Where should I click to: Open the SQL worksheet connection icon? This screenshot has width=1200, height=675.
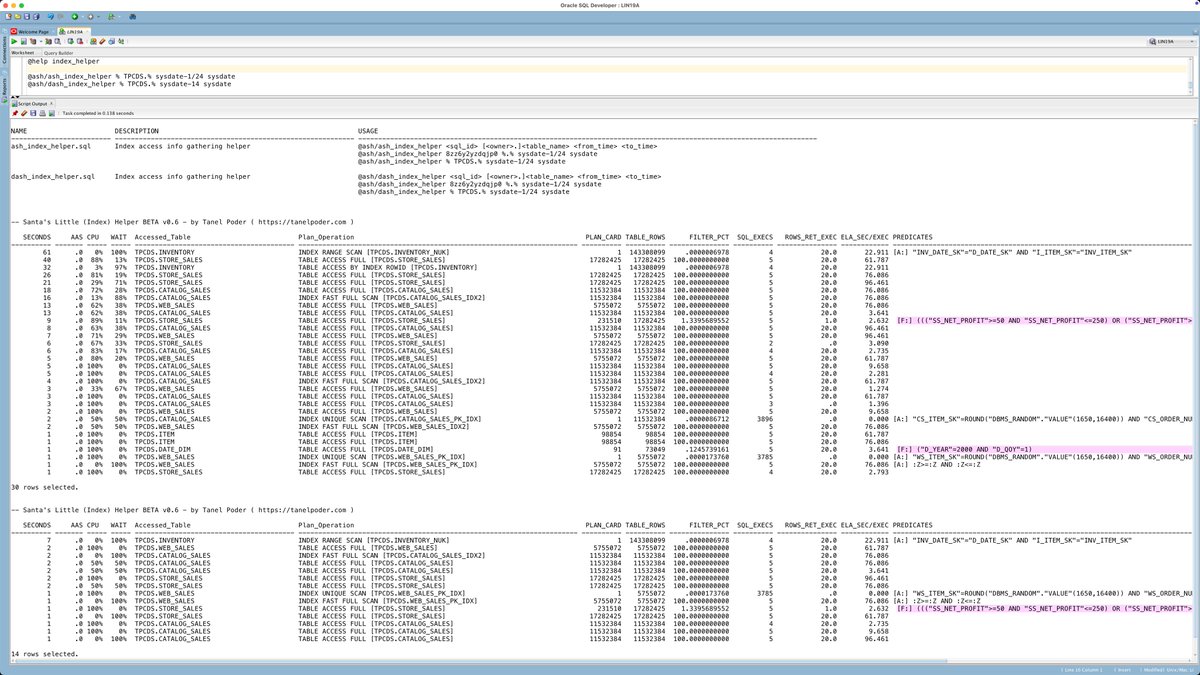tap(111, 17)
